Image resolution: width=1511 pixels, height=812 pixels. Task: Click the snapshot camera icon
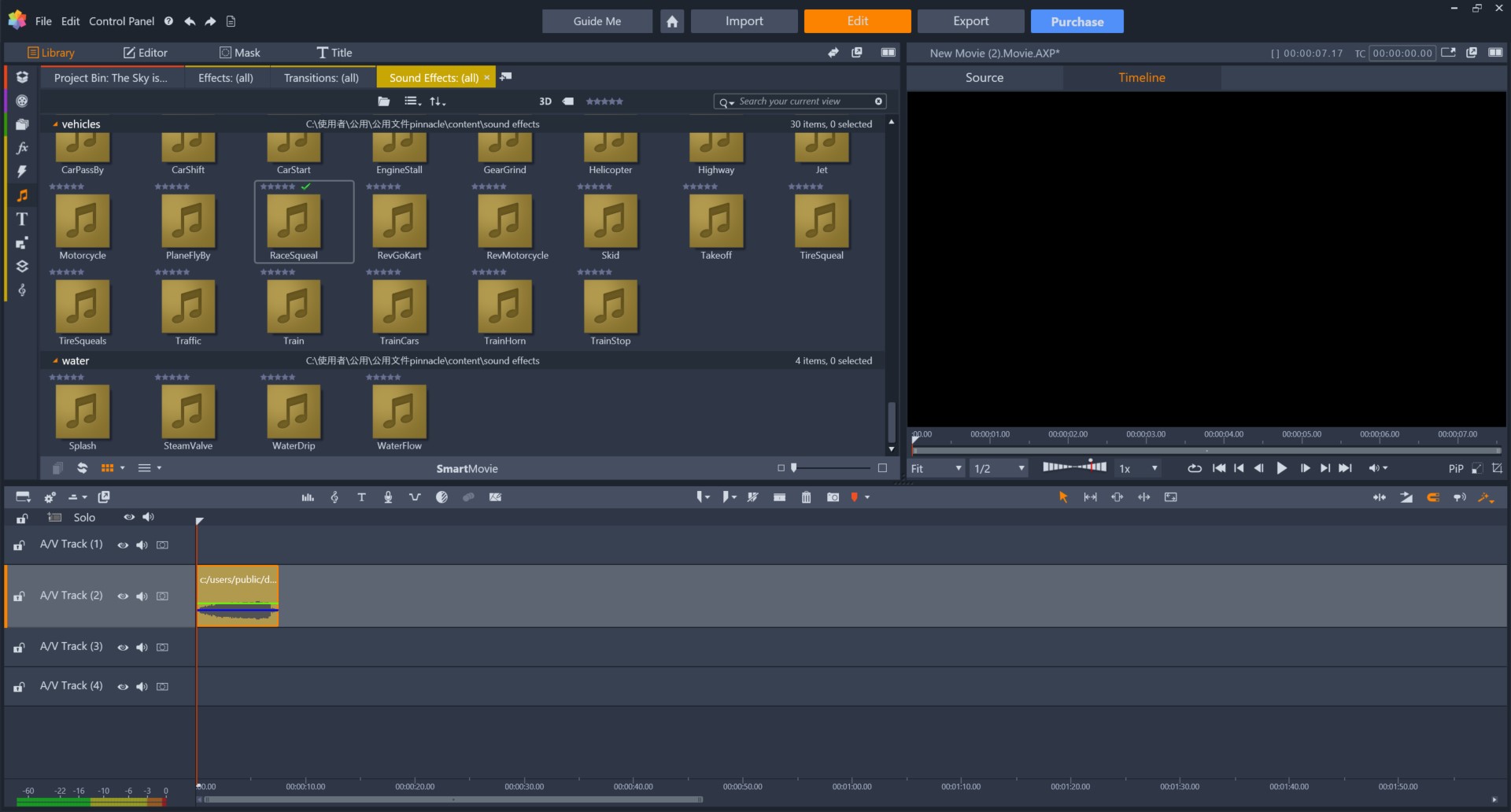[x=833, y=497]
